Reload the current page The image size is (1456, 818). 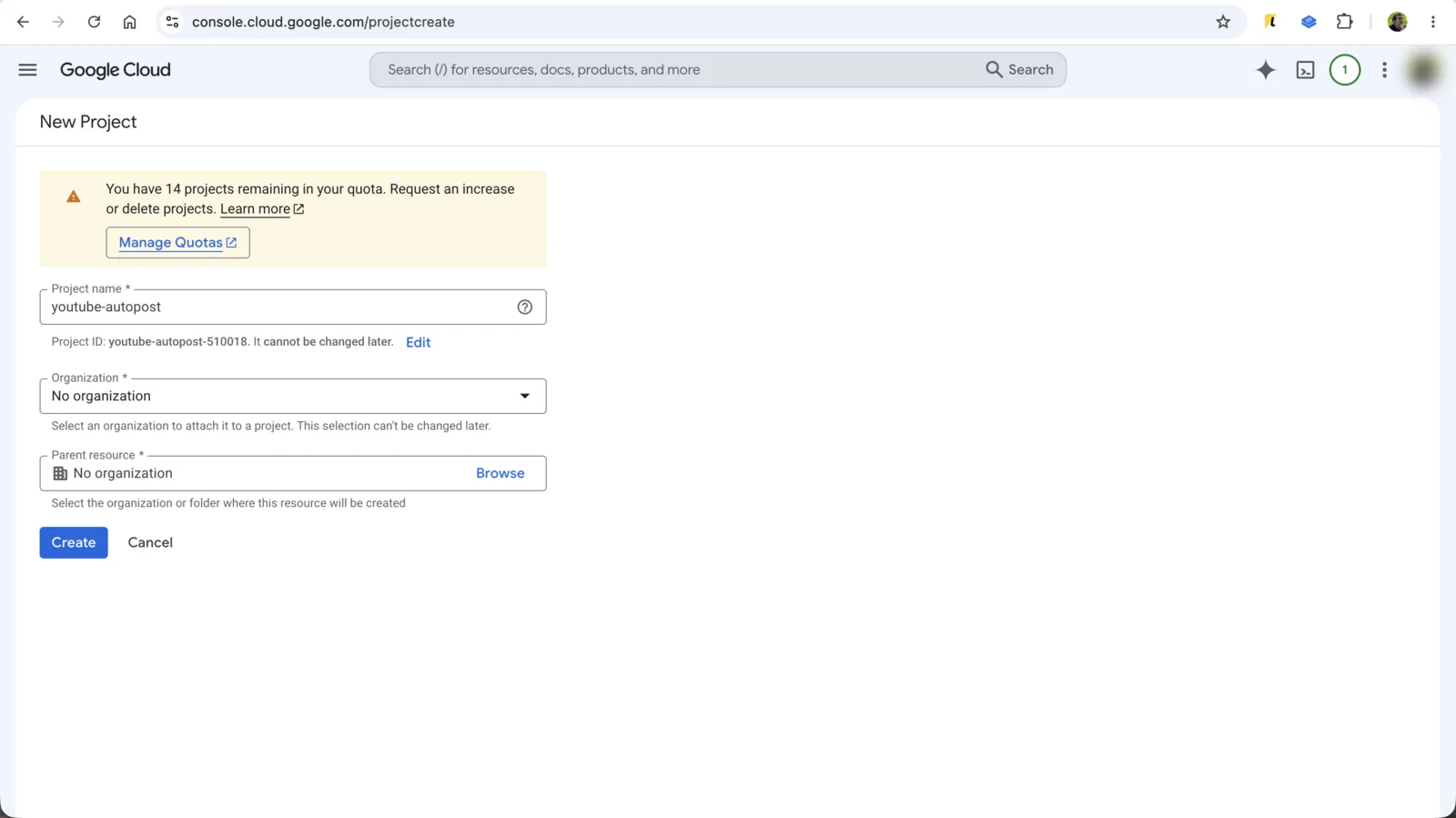tap(94, 22)
